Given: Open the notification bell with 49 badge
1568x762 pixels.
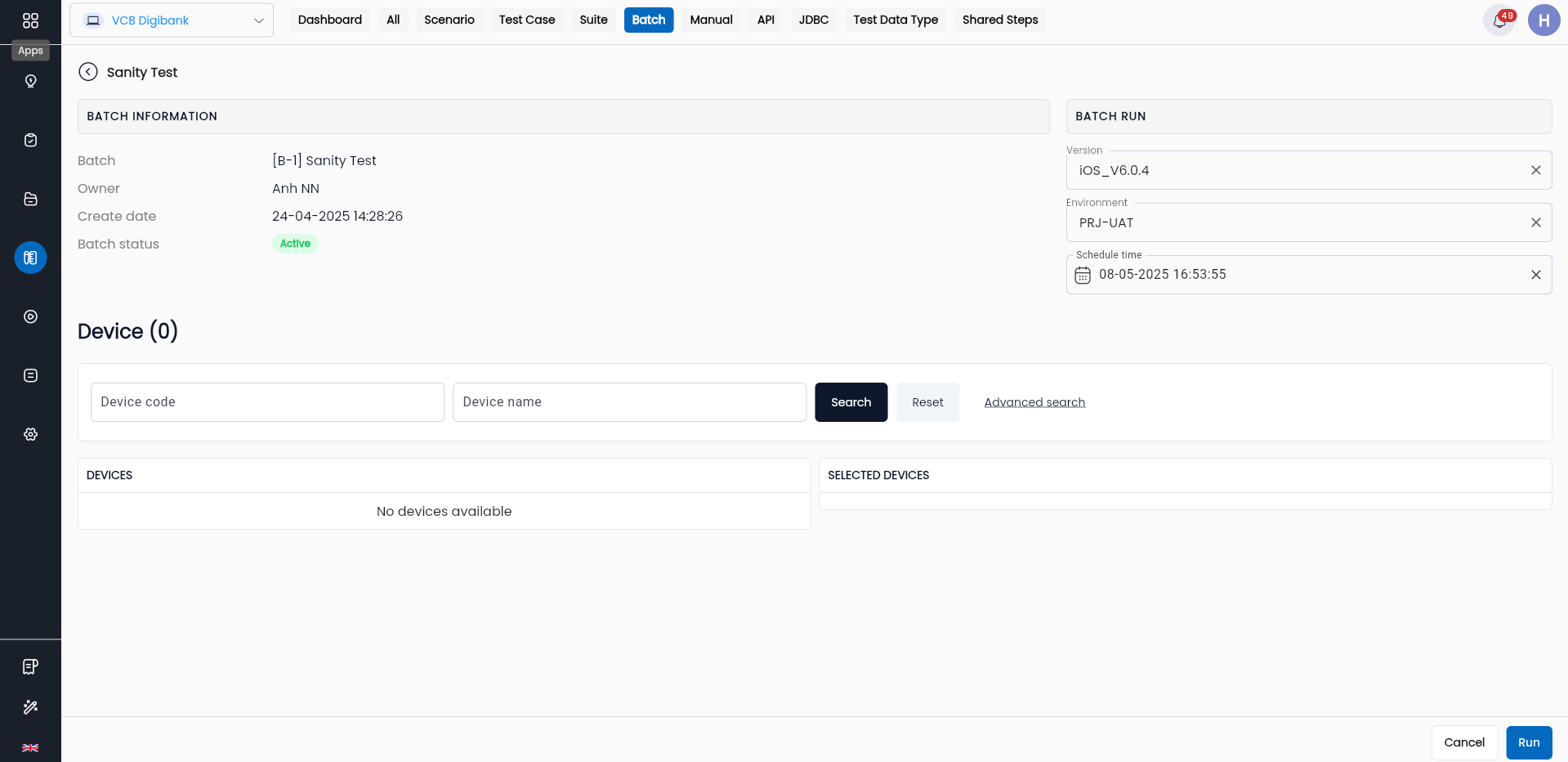Looking at the screenshot, I should click(1499, 20).
